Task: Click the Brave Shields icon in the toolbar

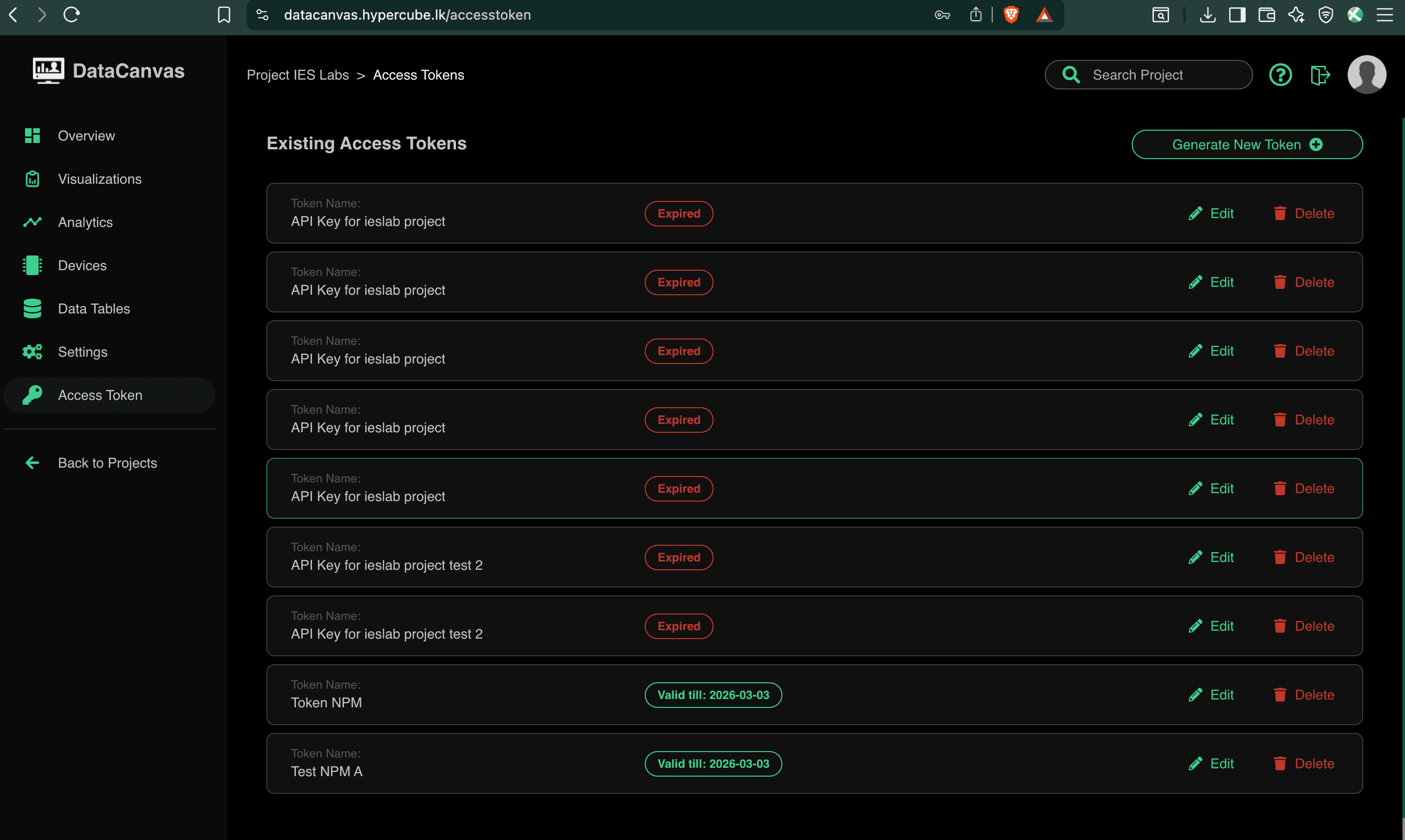Action: click(1011, 15)
